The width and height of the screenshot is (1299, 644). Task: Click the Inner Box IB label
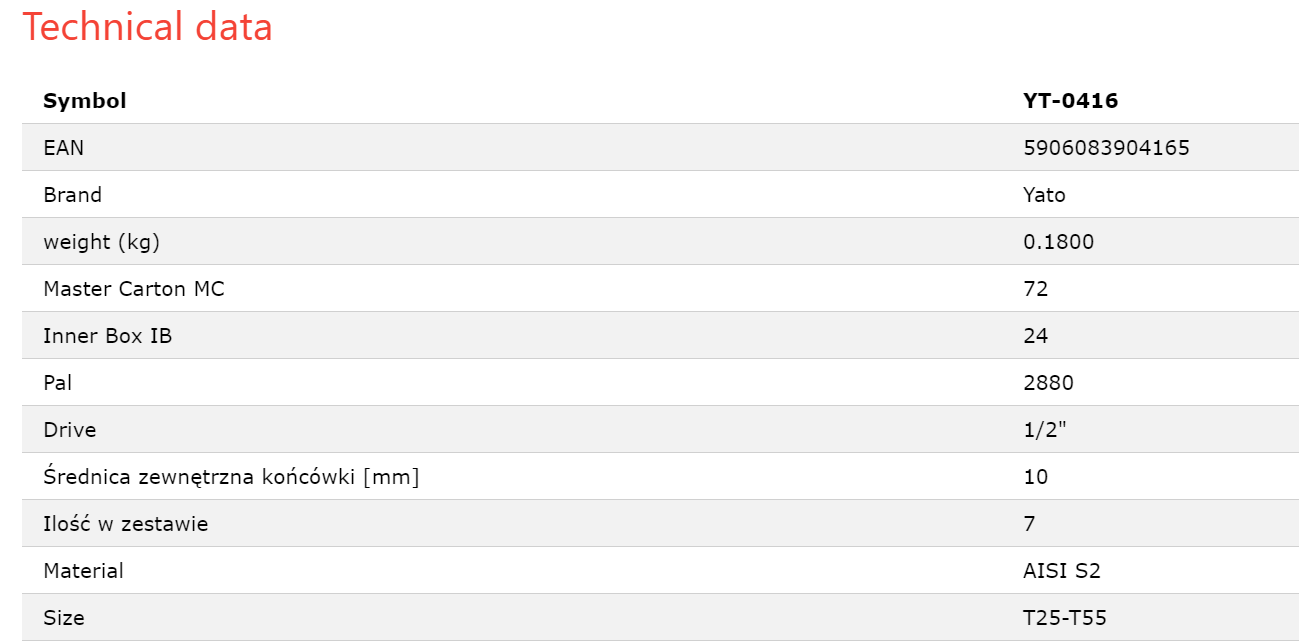click(x=108, y=335)
